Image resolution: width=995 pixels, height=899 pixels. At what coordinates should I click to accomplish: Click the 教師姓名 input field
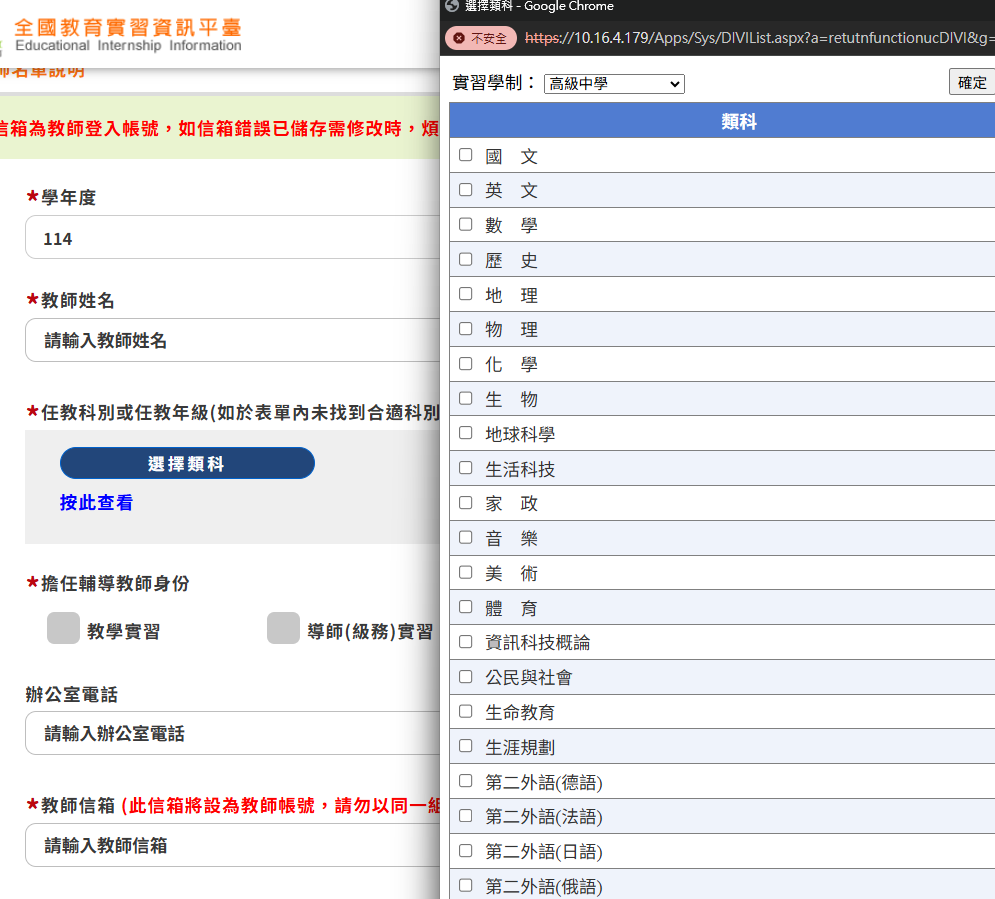232,340
